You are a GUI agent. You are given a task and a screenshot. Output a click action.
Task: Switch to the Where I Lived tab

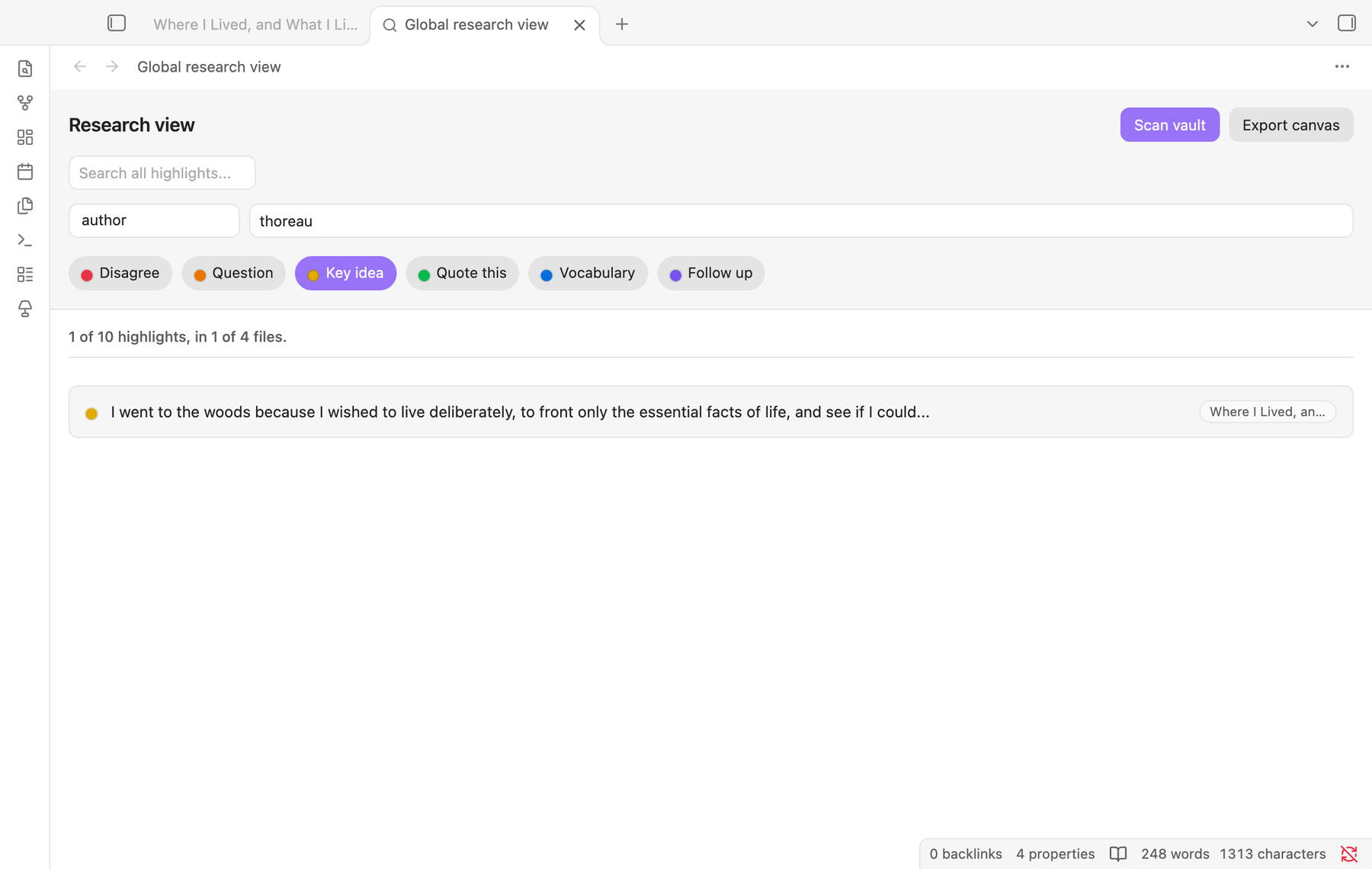pos(255,24)
